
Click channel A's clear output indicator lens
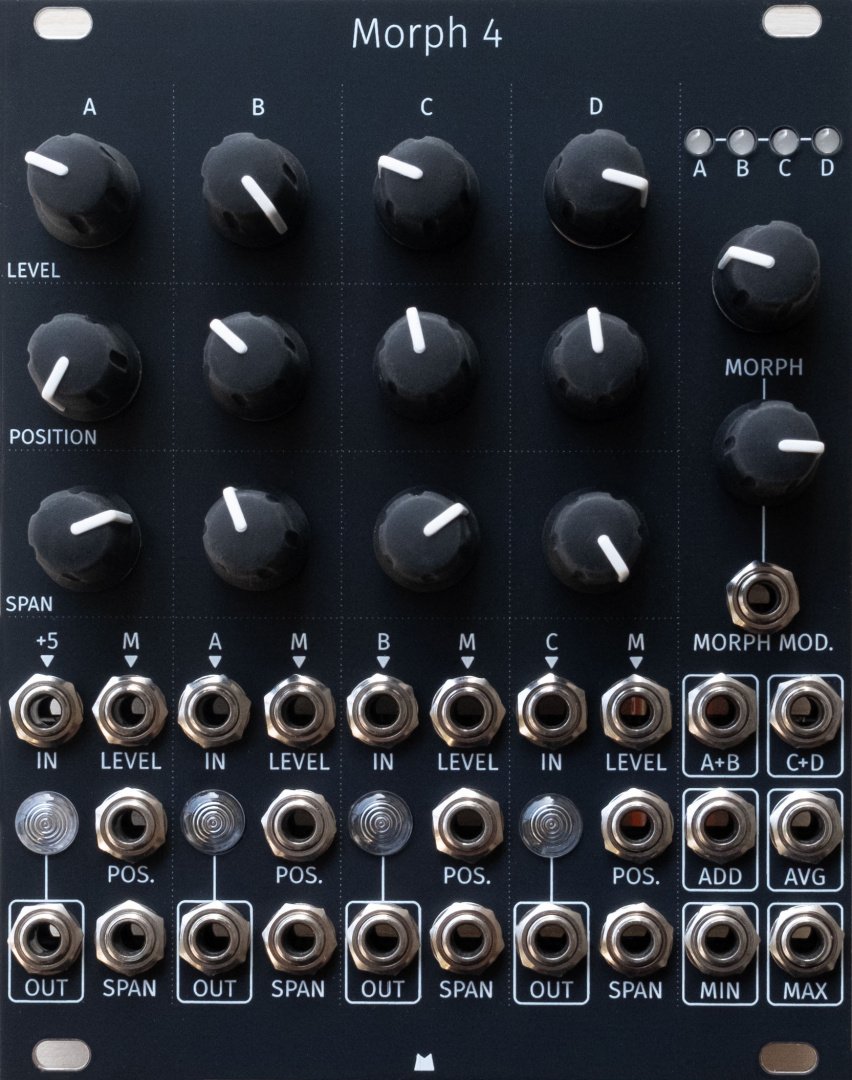[46, 823]
